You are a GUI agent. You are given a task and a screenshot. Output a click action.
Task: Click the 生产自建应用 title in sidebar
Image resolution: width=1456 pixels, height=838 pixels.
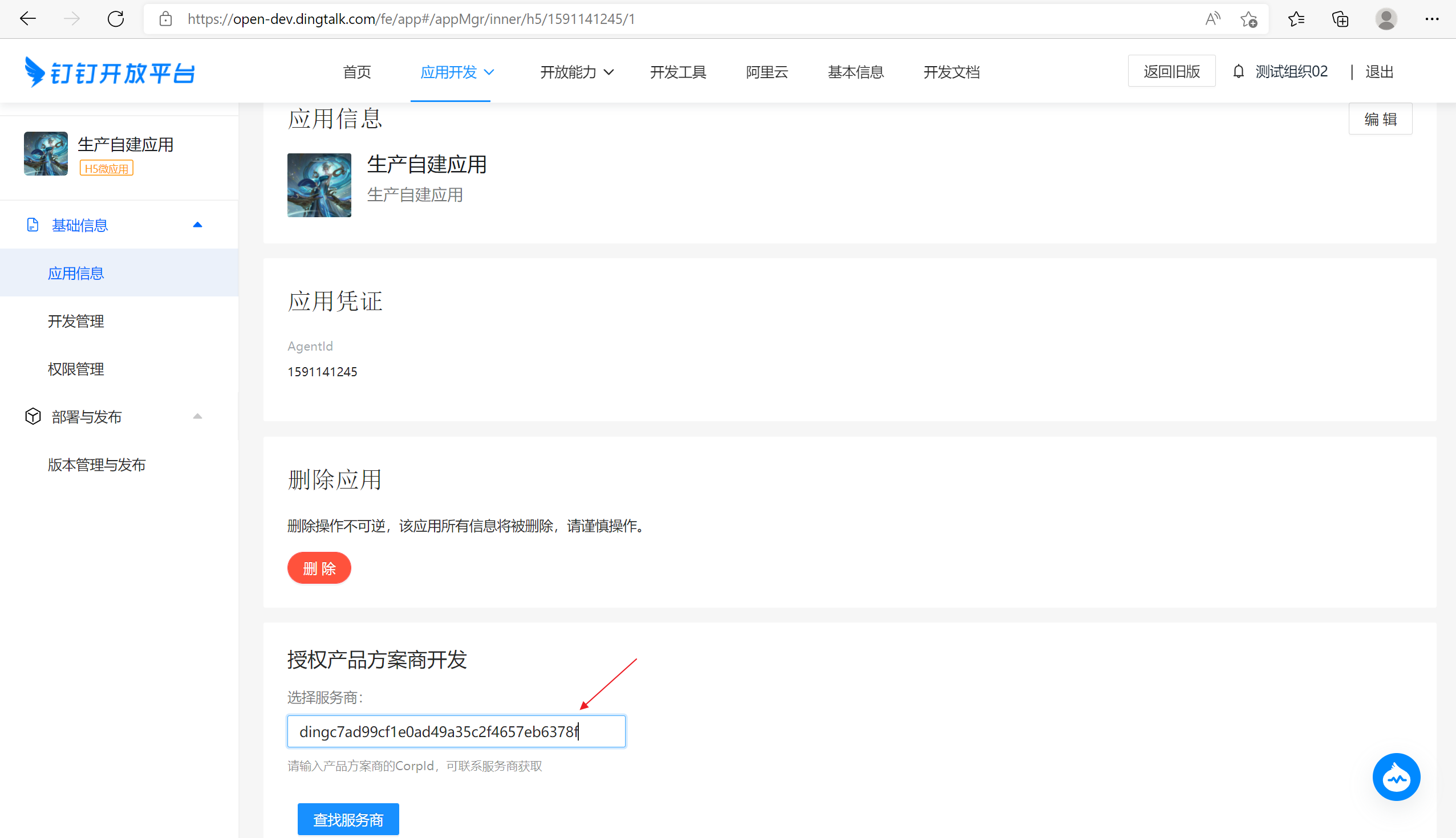125,144
